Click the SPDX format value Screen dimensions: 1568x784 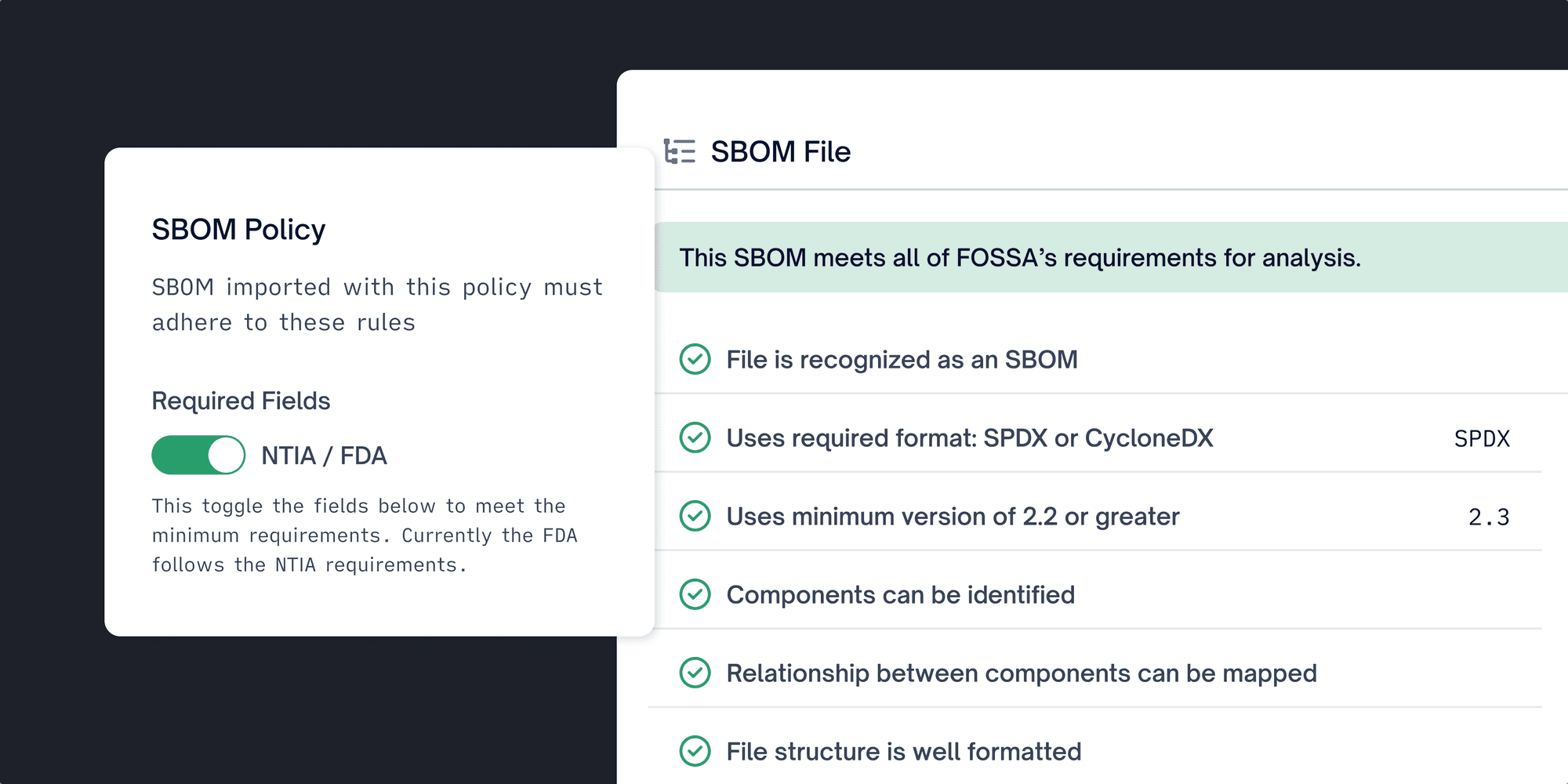pyautogui.click(x=1482, y=438)
